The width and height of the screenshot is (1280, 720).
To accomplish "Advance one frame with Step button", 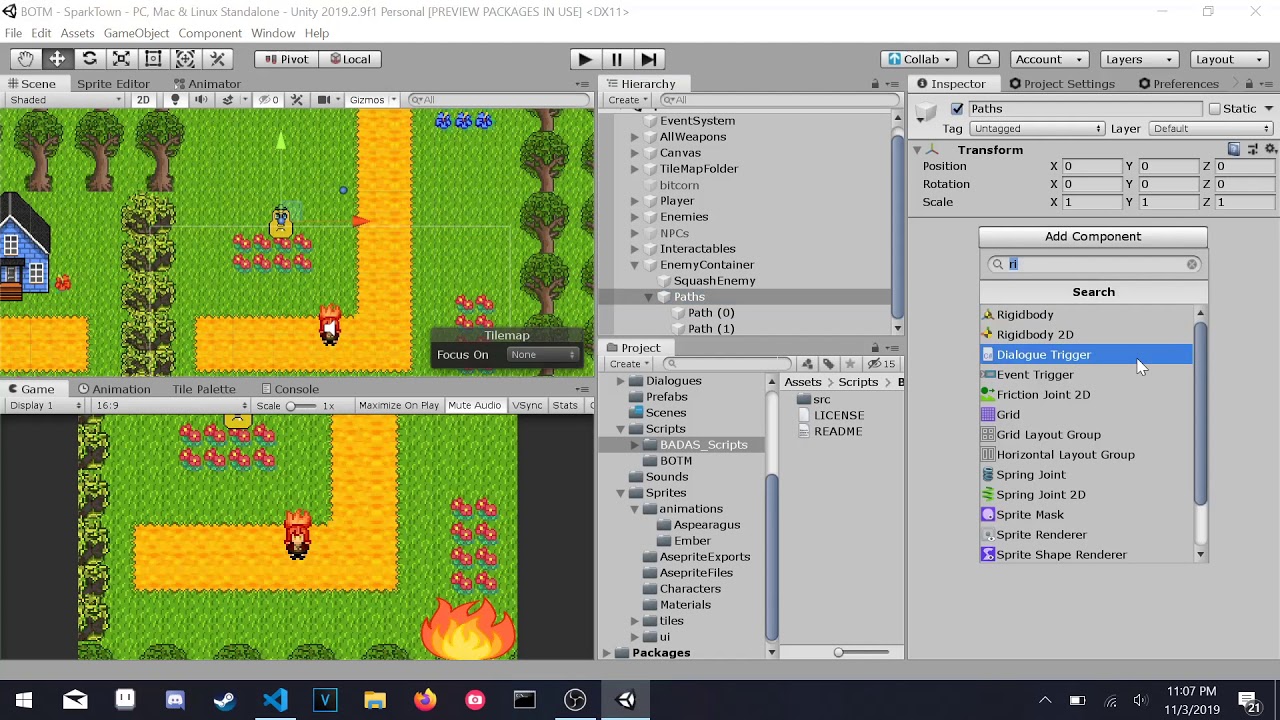I will coord(649,59).
